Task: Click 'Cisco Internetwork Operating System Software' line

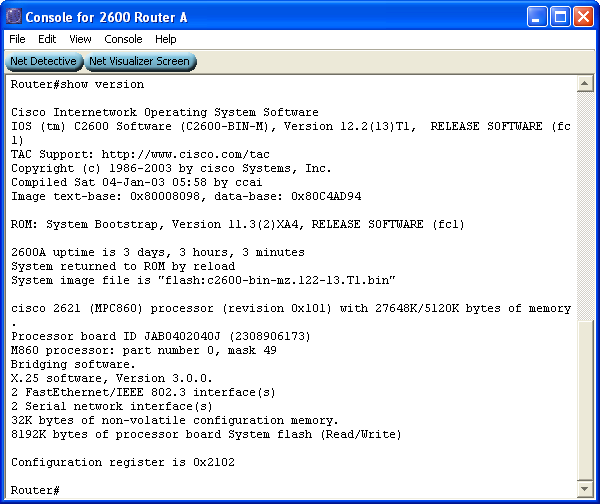Action: pos(165,112)
